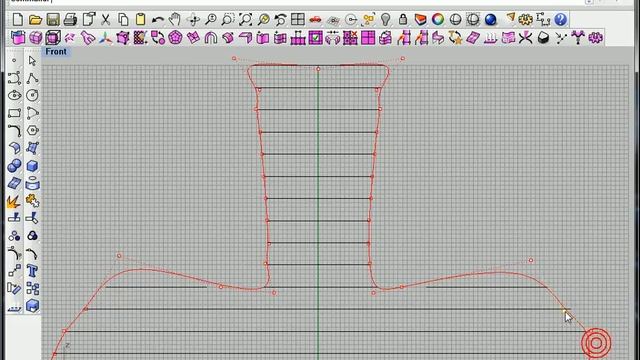Screen dimensions: 640x360
Task: Click the magenta four-square grid tool icon
Action: coord(368,38)
